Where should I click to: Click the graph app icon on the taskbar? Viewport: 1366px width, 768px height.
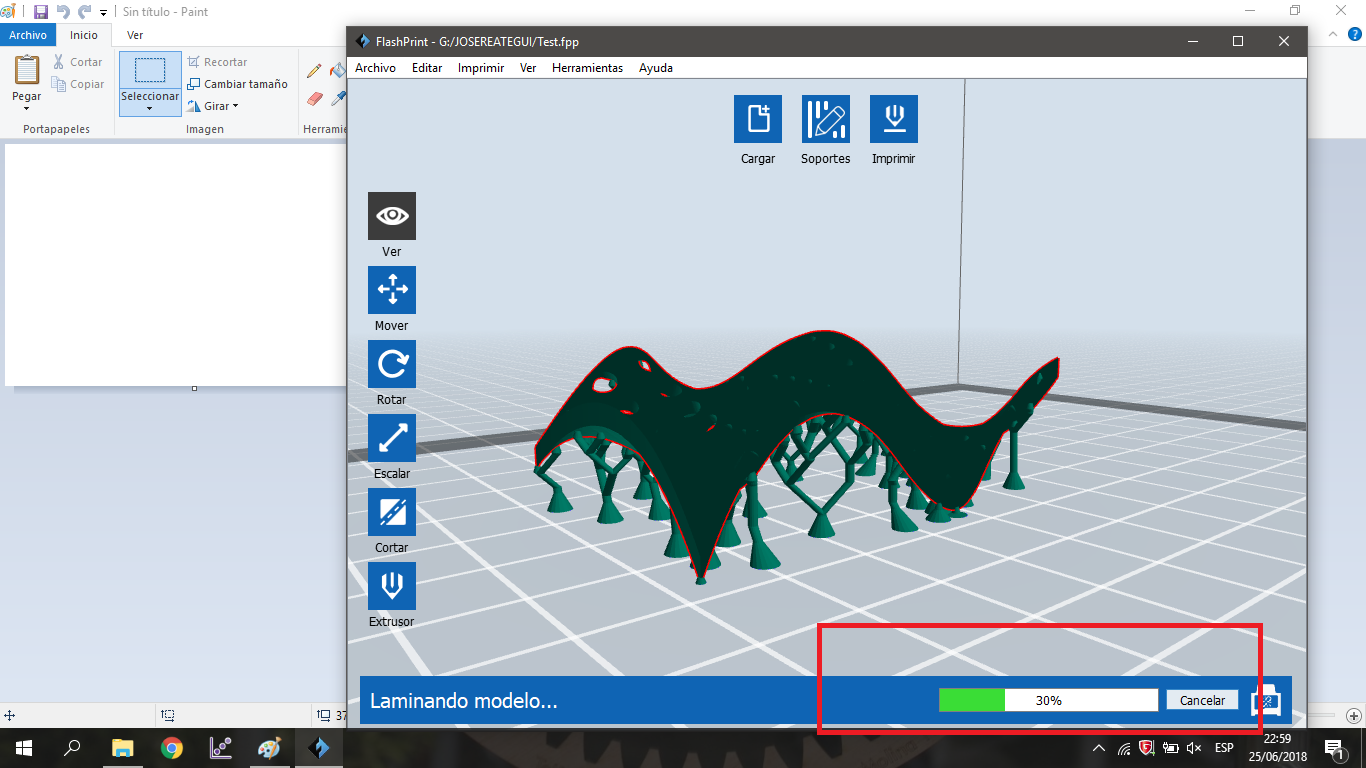pyautogui.click(x=221, y=748)
